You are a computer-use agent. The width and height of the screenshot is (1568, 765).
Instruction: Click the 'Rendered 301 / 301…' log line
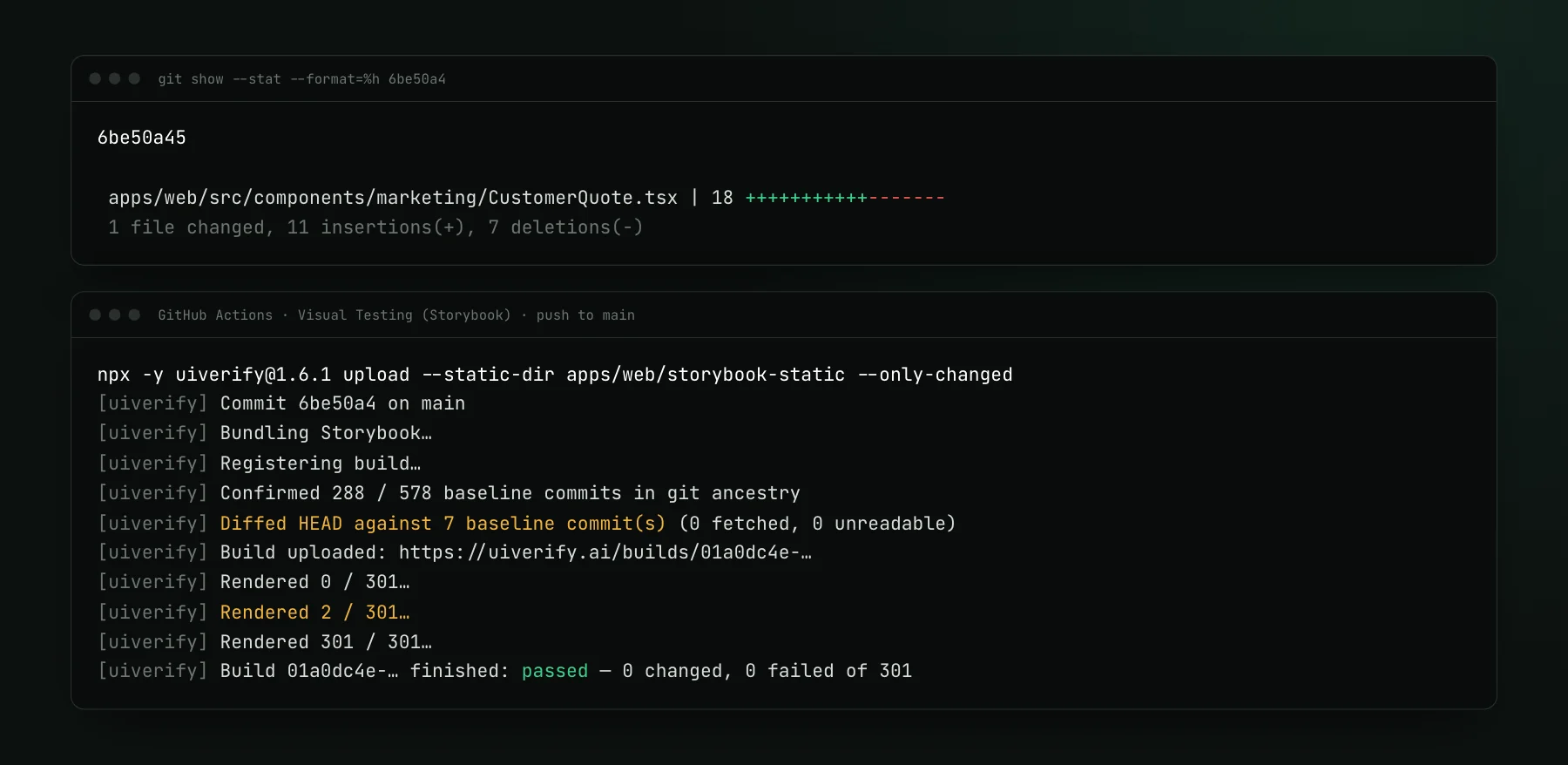pos(265,642)
